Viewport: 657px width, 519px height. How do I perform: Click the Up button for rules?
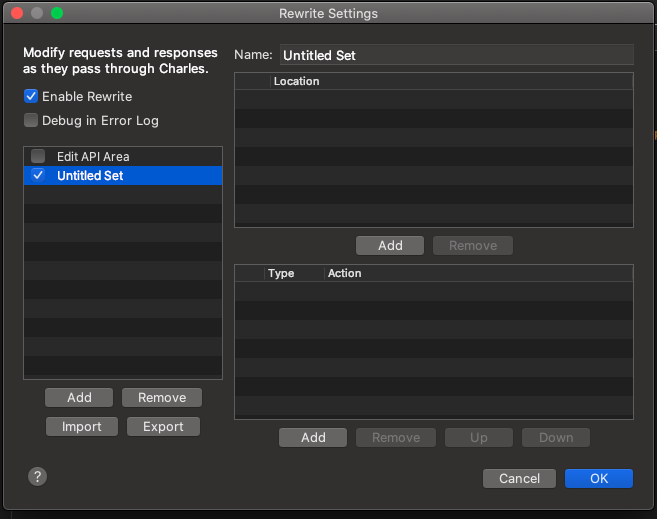[x=479, y=437]
